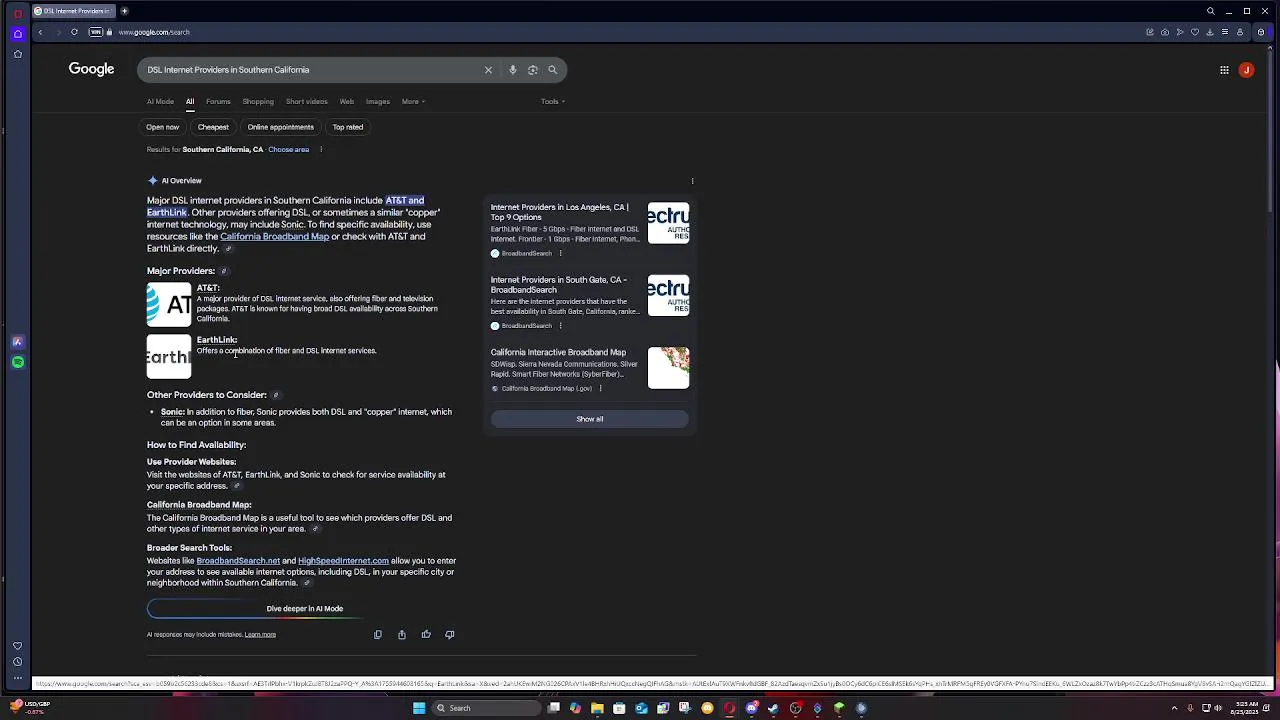Reload the current page
The width and height of the screenshot is (1280, 720).
(x=74, y=32)
